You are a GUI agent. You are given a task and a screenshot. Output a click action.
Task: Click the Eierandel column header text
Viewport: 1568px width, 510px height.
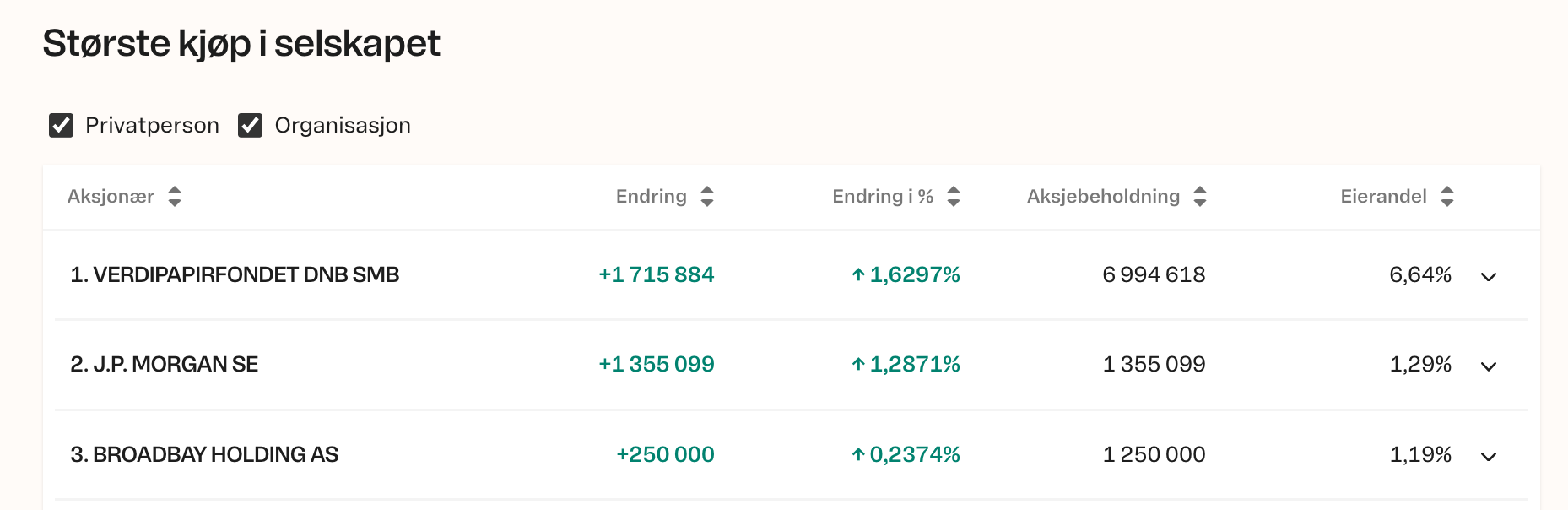1383,197
